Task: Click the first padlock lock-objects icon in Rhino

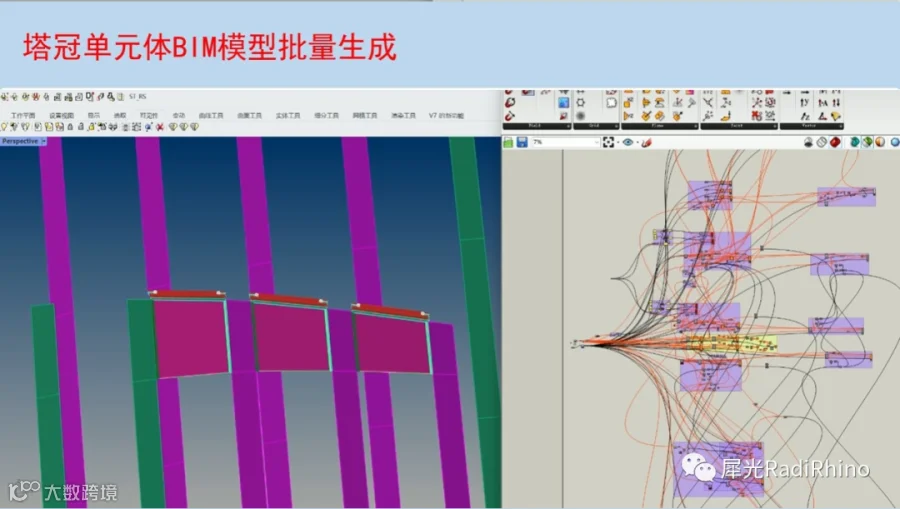Action: point(70,127)
